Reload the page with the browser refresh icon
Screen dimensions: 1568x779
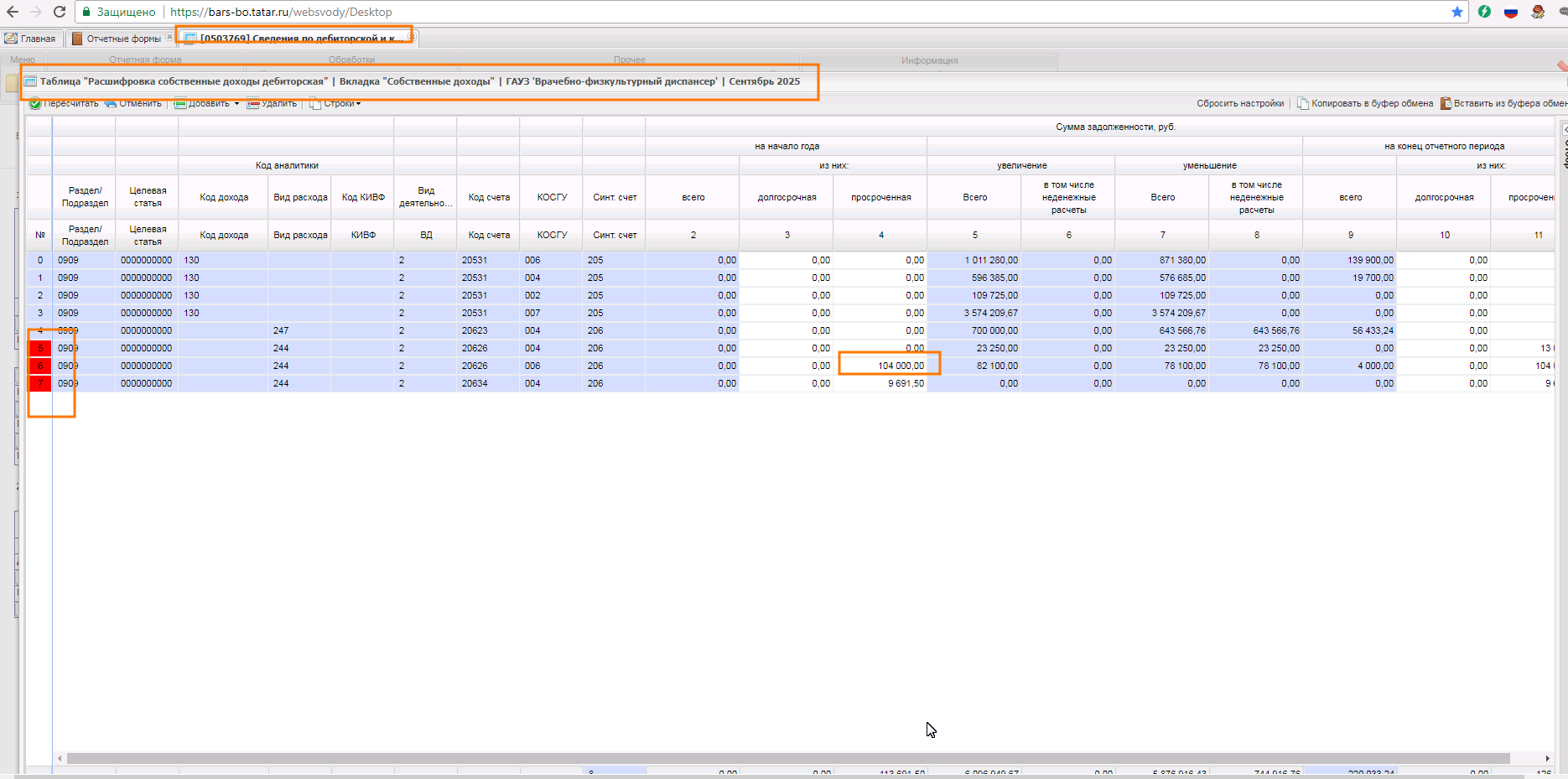[x=60, y=12]
